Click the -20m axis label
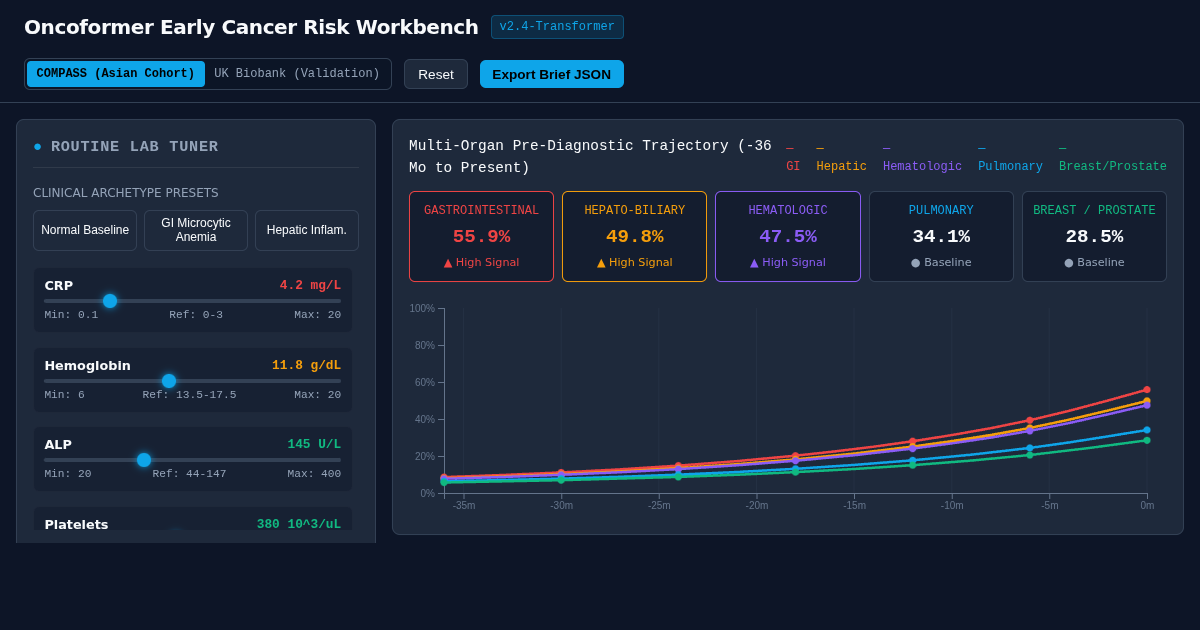 coord(757,505)
